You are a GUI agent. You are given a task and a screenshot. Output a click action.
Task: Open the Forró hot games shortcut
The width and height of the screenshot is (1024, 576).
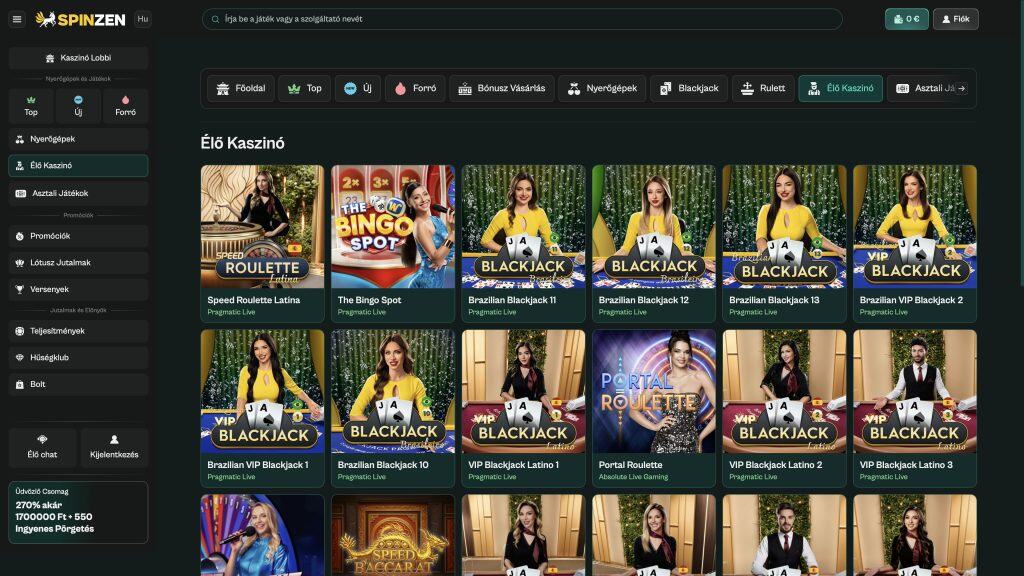coord(125,105)
